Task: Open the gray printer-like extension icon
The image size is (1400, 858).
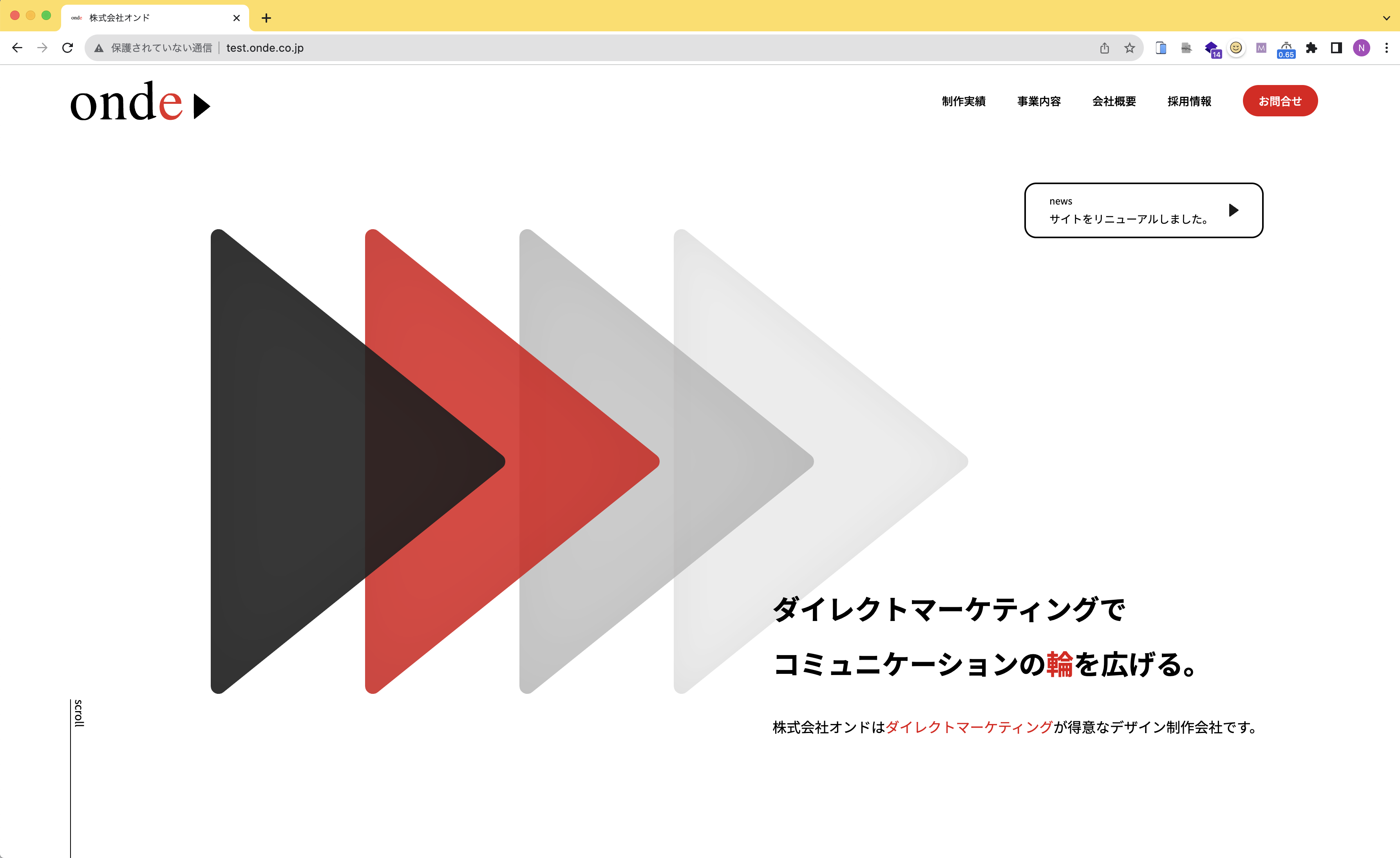Action: point(1186,48)
